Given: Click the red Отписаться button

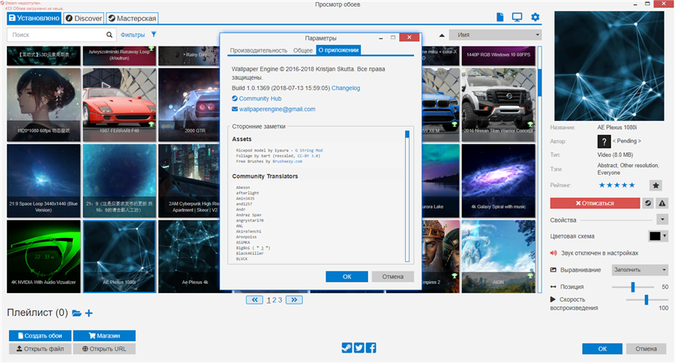Looking at the screenshot, I should (x=595, y=203).
